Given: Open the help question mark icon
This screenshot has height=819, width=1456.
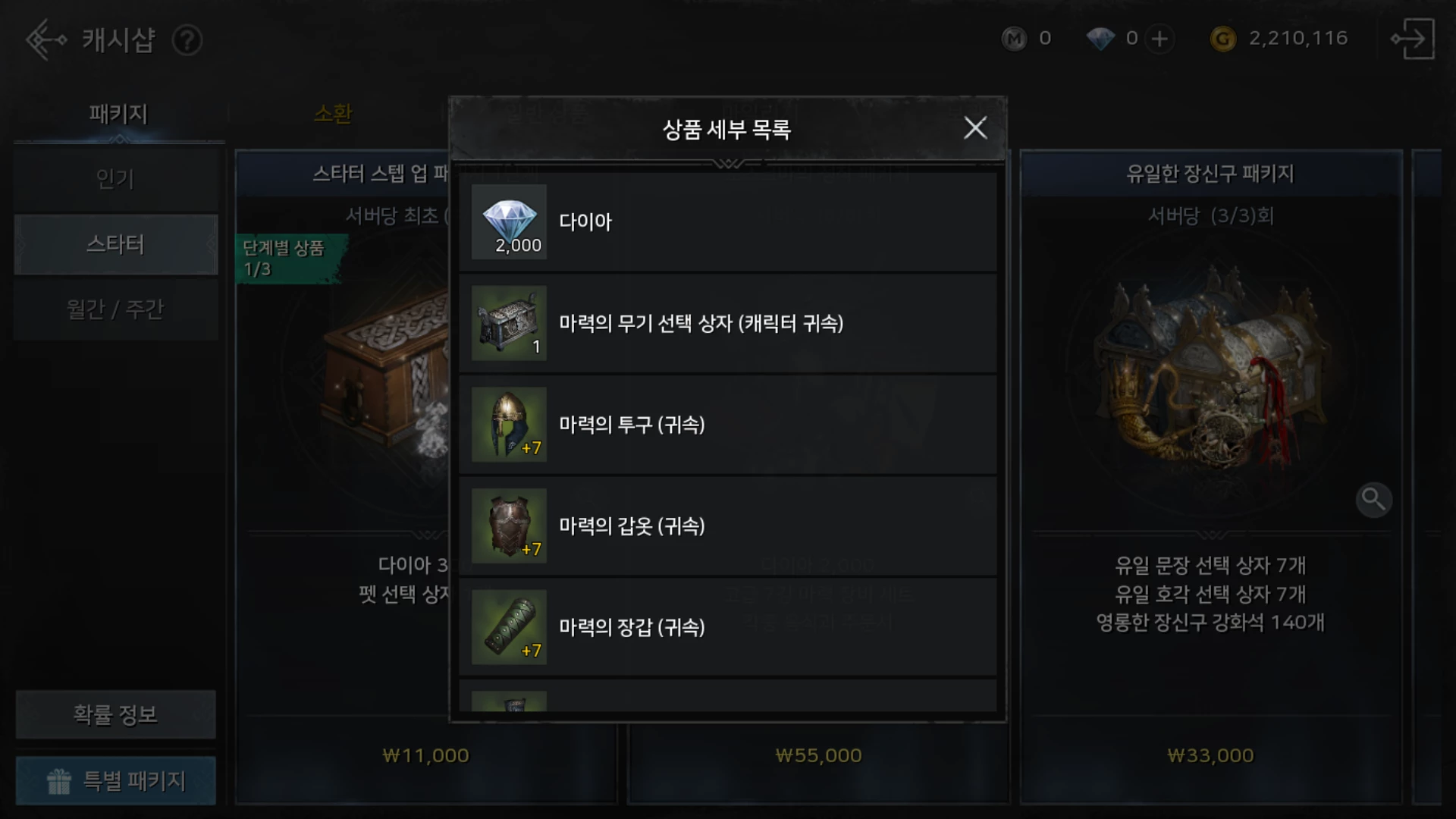Looking at the screenshot, I should (187, 40).
